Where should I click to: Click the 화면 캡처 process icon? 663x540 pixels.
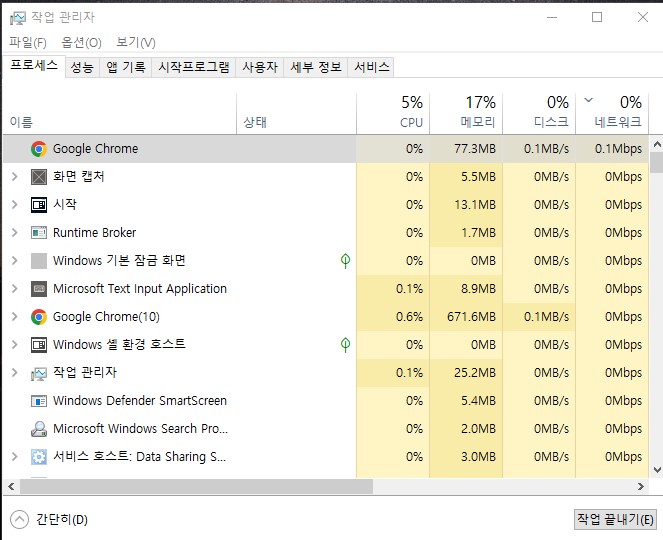tap(39, 177)
